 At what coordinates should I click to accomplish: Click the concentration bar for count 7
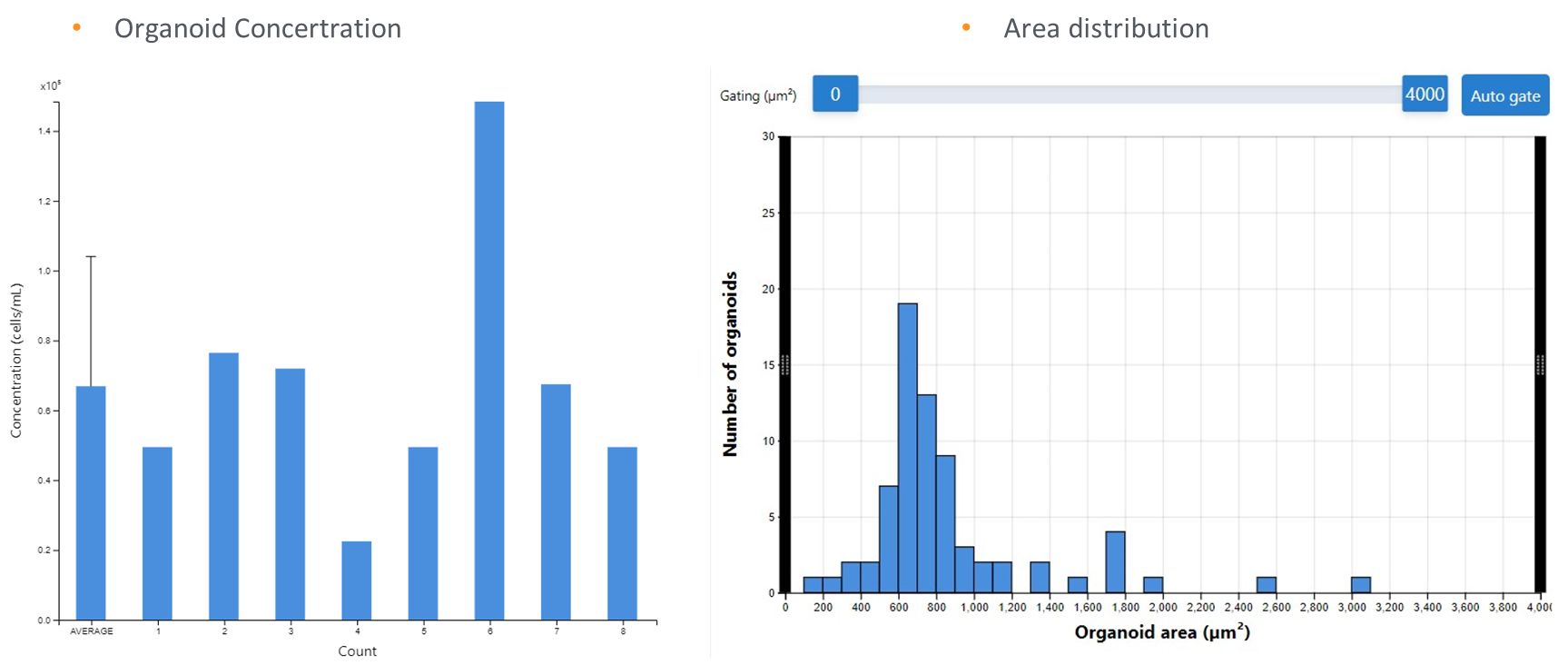click(556, 502)
